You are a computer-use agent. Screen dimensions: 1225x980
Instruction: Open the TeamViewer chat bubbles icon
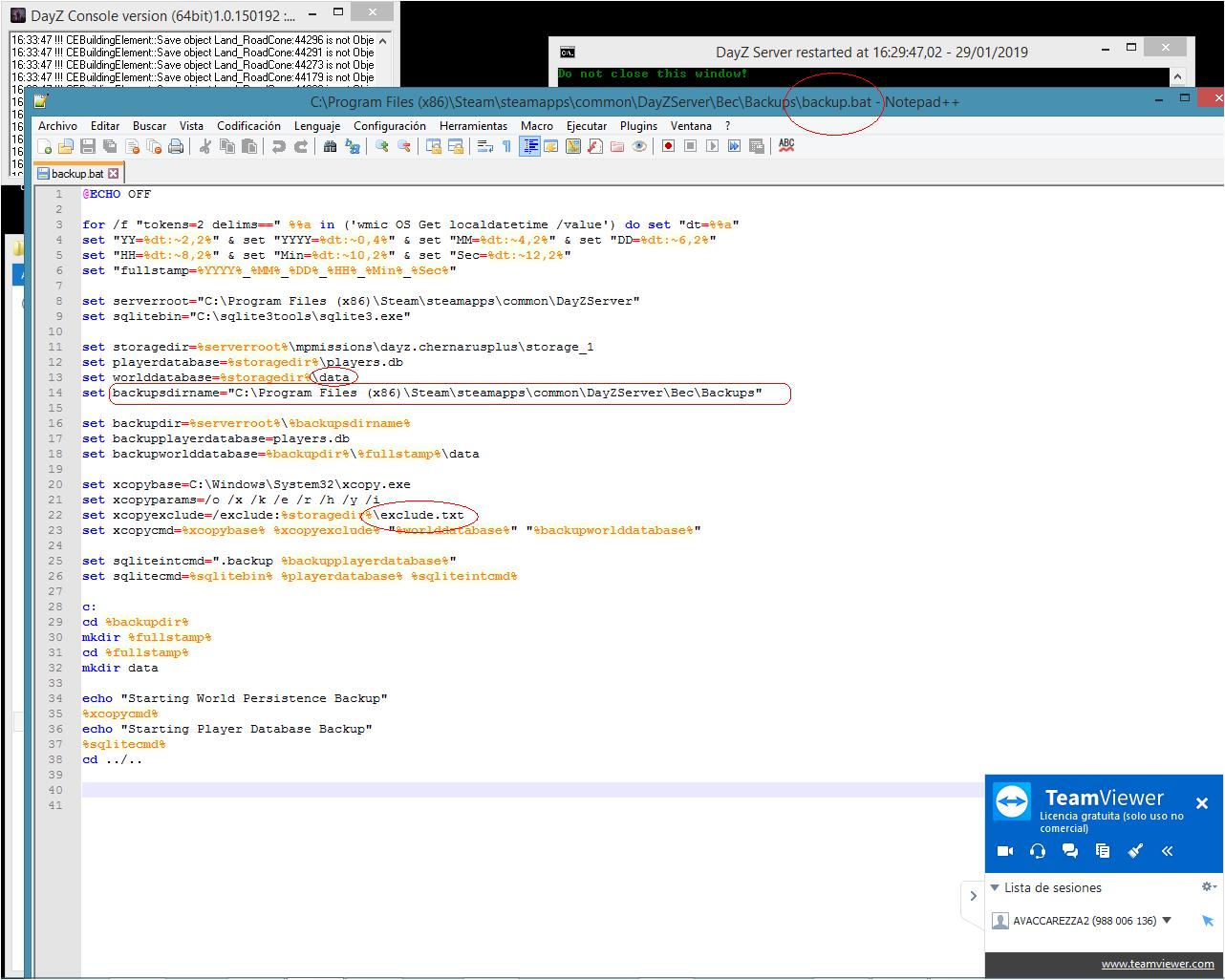pyautogui.click(x=1070, y=851)
